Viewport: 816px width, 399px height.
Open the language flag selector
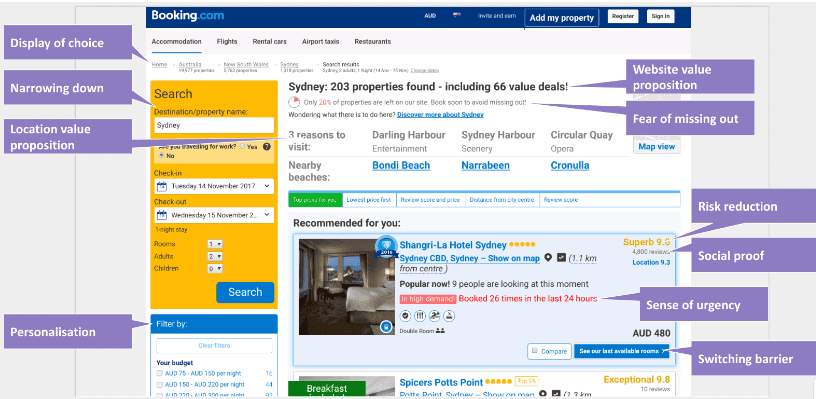coord(456,16)
